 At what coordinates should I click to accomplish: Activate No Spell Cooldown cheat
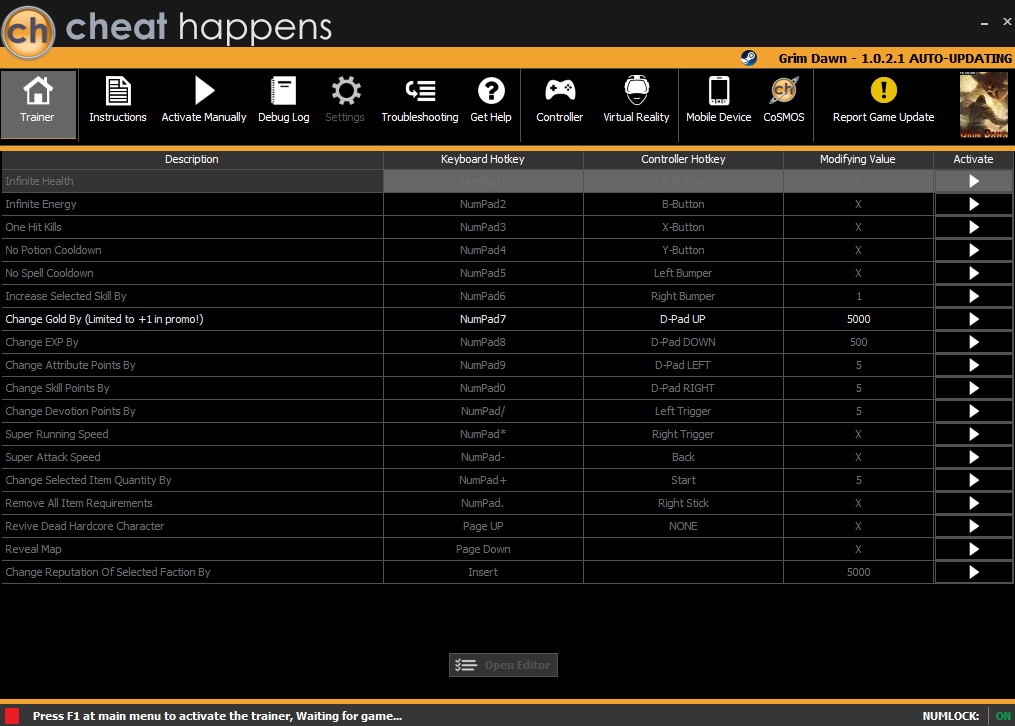[974, 273]
